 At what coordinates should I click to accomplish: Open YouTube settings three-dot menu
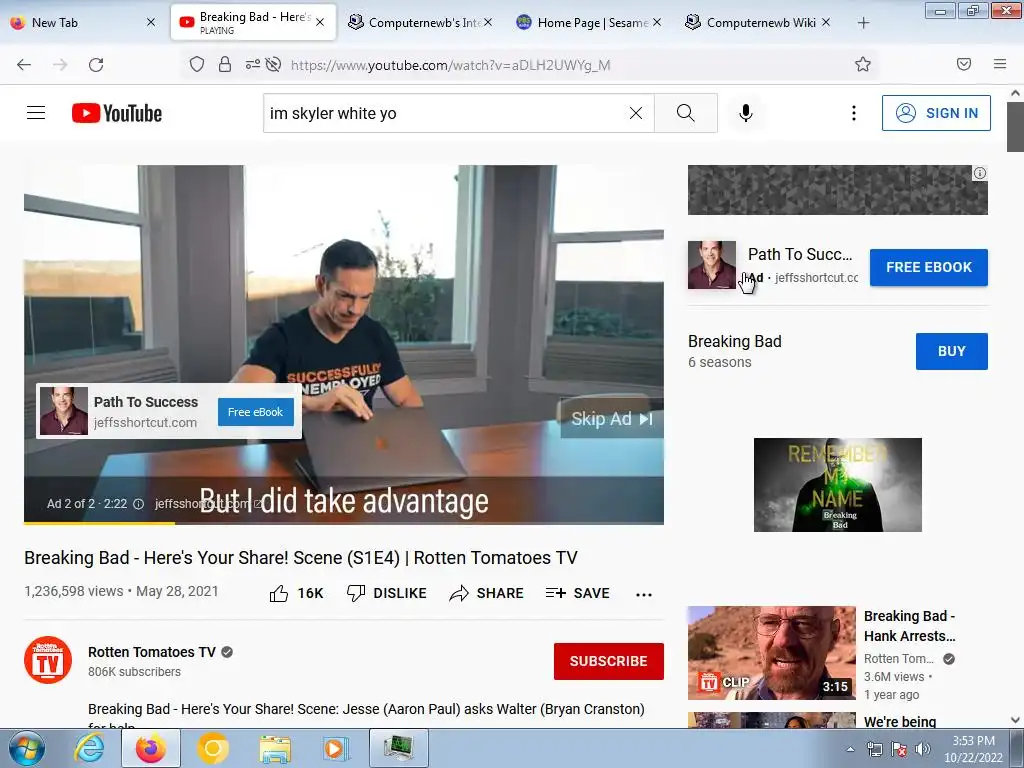click(x=853, y=113)
